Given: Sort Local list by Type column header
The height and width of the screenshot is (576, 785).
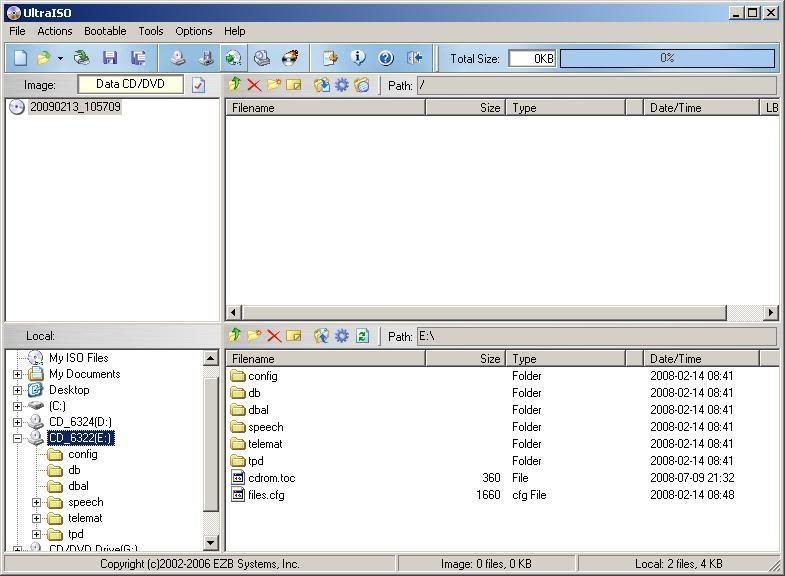Looking at the screenshot, I should click(x=566, y=358).
